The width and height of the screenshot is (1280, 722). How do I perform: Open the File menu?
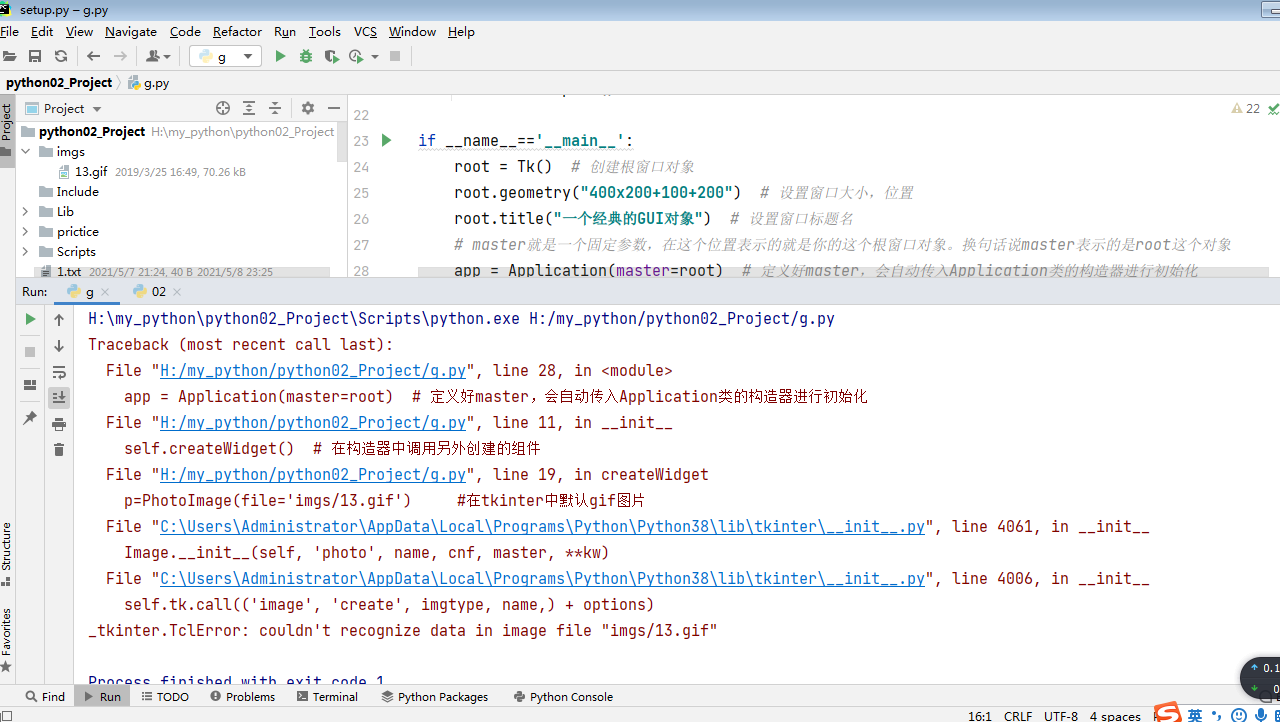(x=9, y=32)
